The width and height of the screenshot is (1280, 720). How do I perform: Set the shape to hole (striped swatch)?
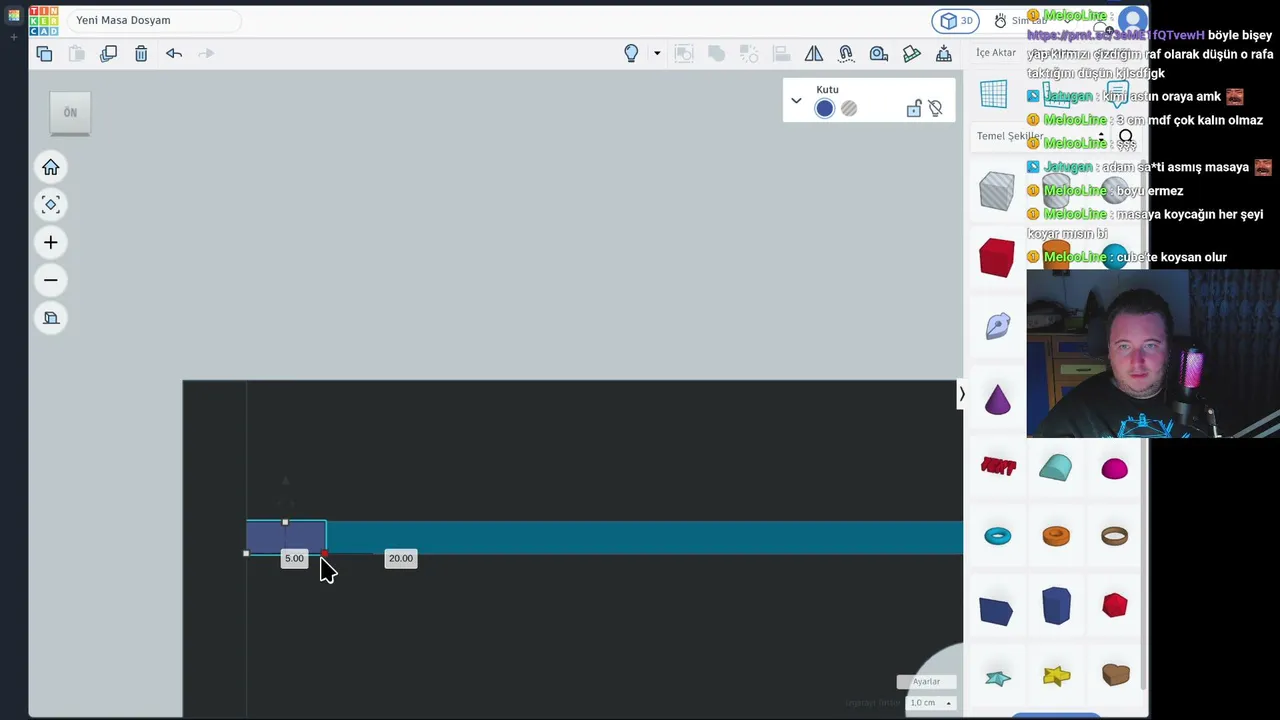pyautogui.click(x=849, y=109)
